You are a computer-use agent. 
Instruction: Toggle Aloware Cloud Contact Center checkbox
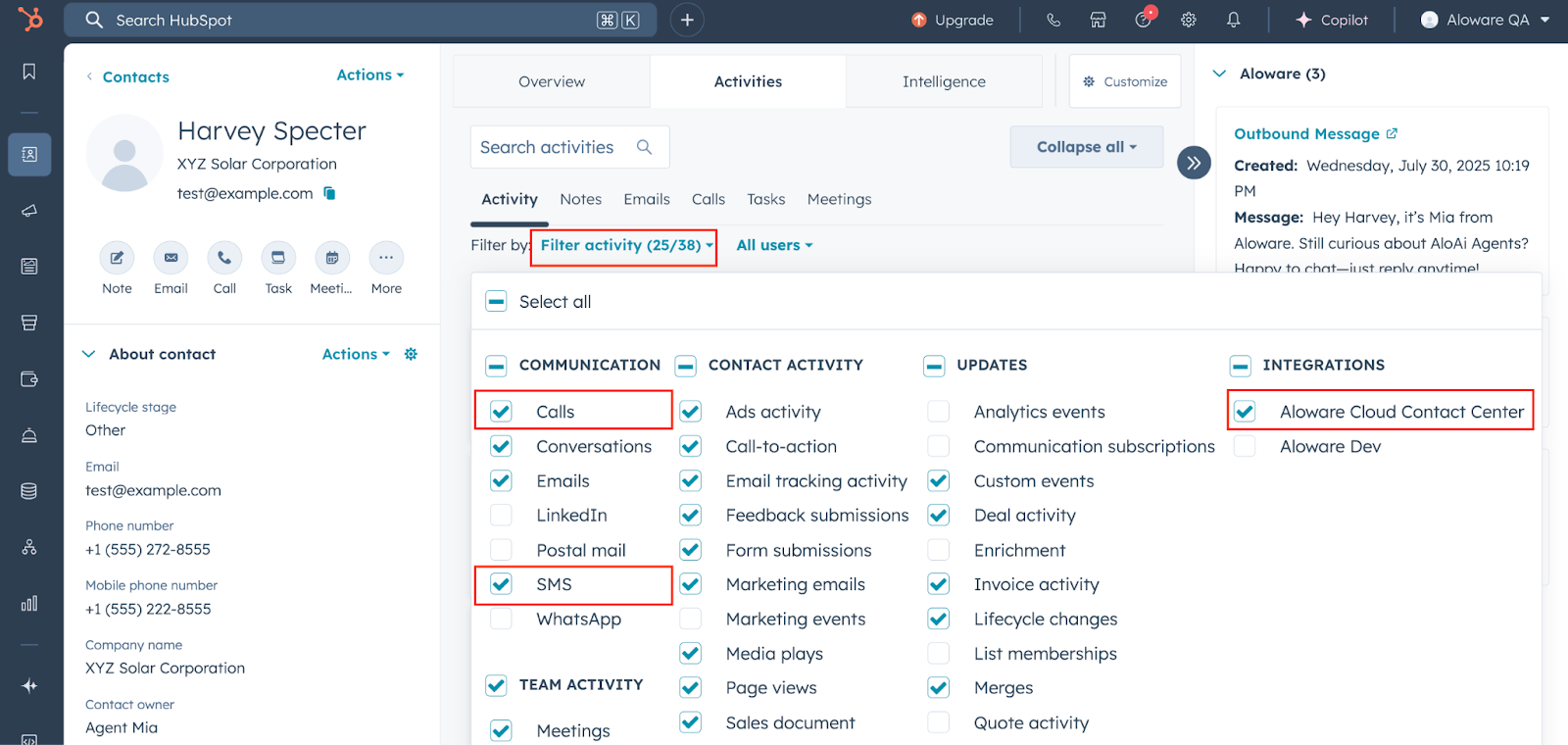pyautogui.click(x=1245, y=412)
